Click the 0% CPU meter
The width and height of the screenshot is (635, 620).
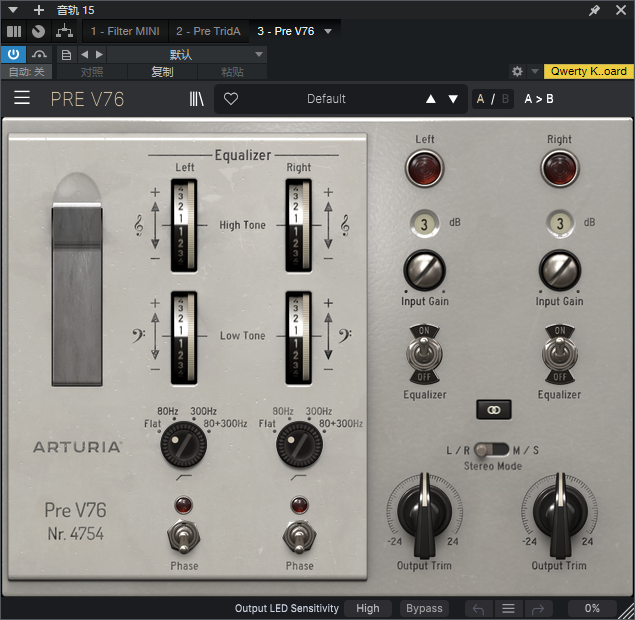[592, 608]
